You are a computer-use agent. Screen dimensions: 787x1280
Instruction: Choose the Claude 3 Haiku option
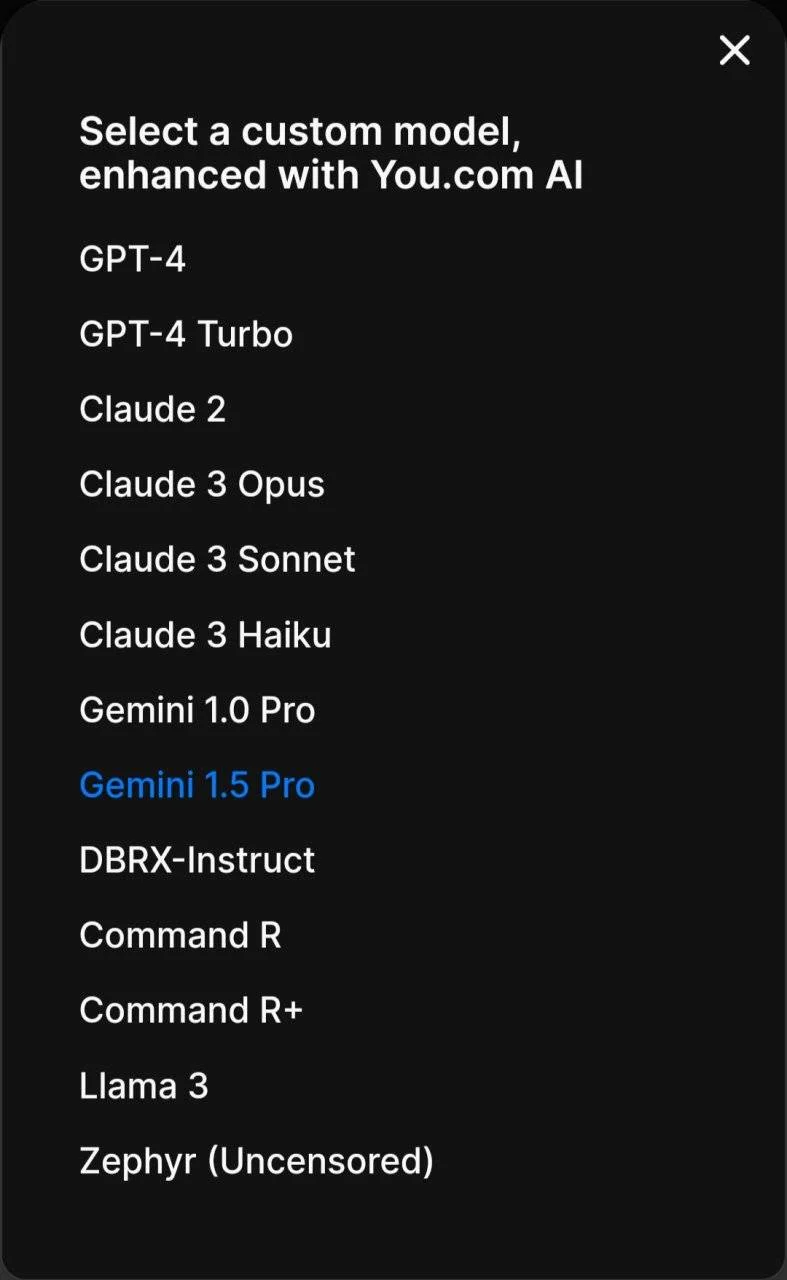click(205, 635)
